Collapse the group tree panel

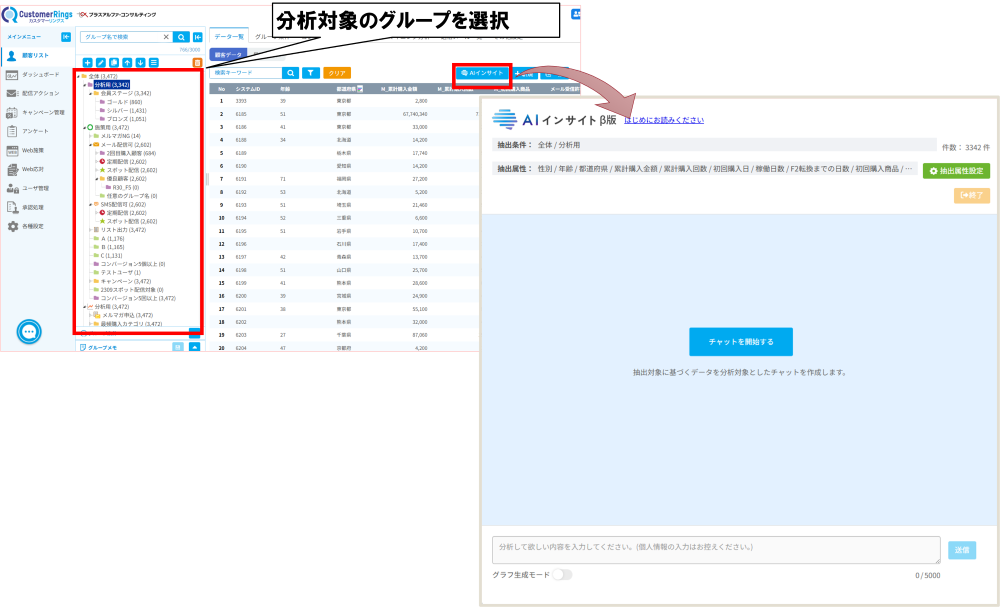point(198,37)
